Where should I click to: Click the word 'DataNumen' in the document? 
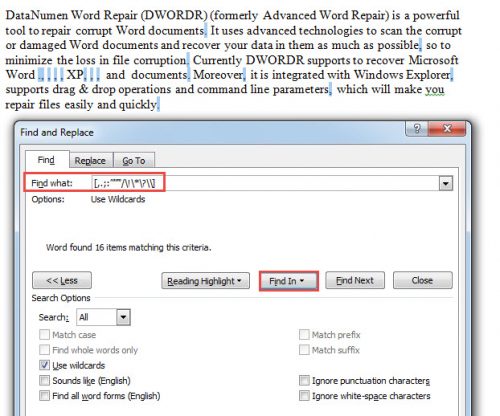tap(37, 15)
